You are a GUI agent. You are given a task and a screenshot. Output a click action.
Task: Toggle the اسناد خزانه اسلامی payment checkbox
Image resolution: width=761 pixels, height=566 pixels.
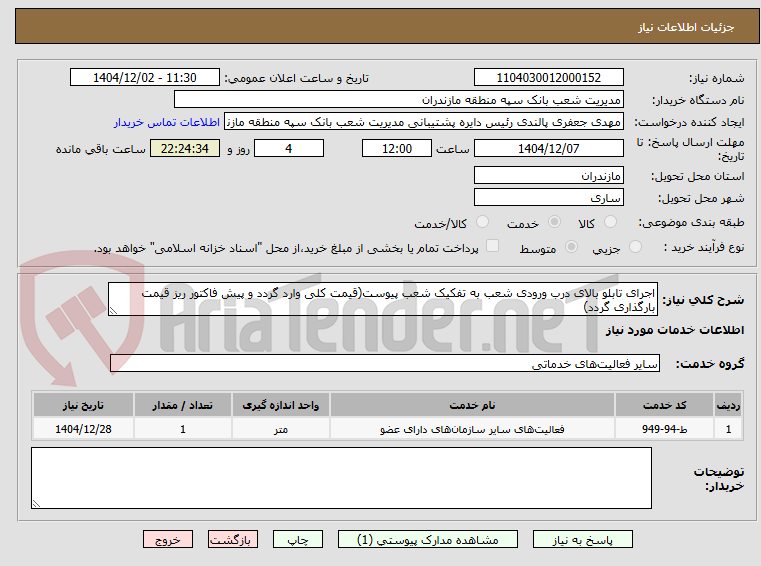pos(492,246)
